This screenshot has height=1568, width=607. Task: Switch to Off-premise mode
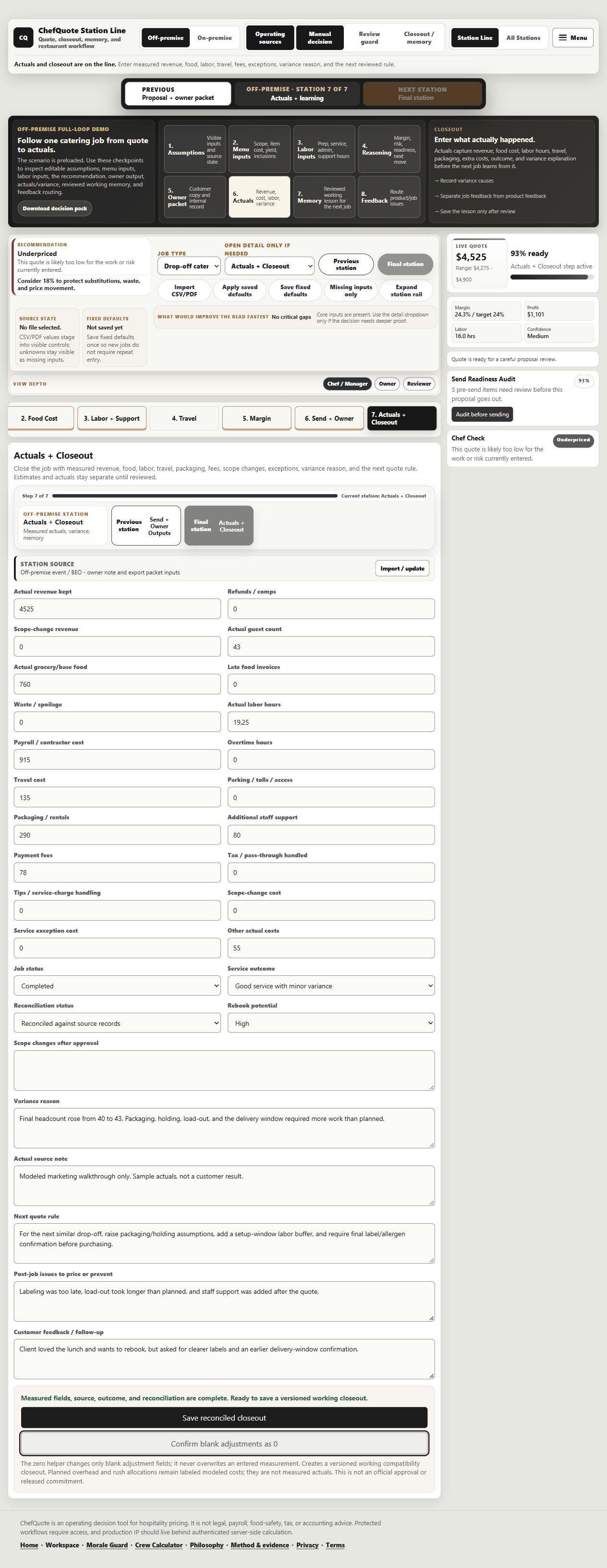pyautogui.click(x=165, y=38)
